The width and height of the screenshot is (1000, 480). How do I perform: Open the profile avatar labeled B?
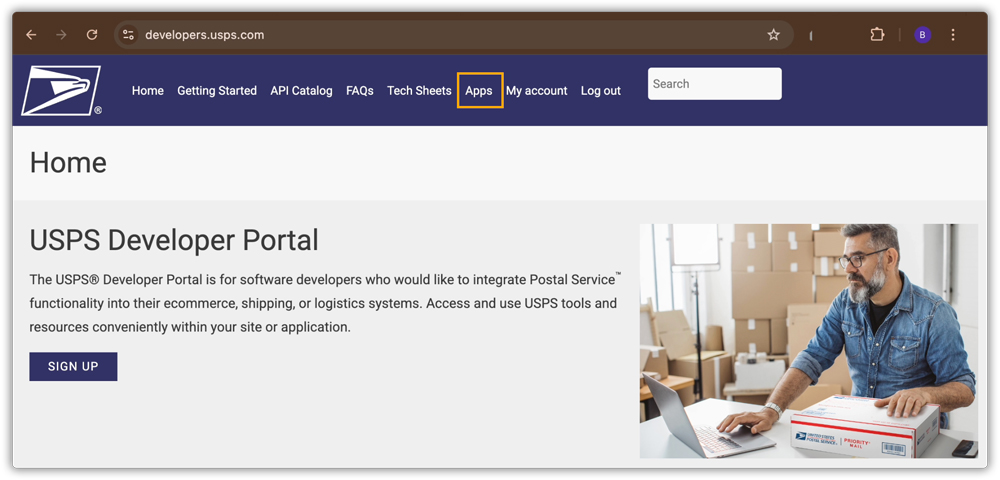(922, 35)
